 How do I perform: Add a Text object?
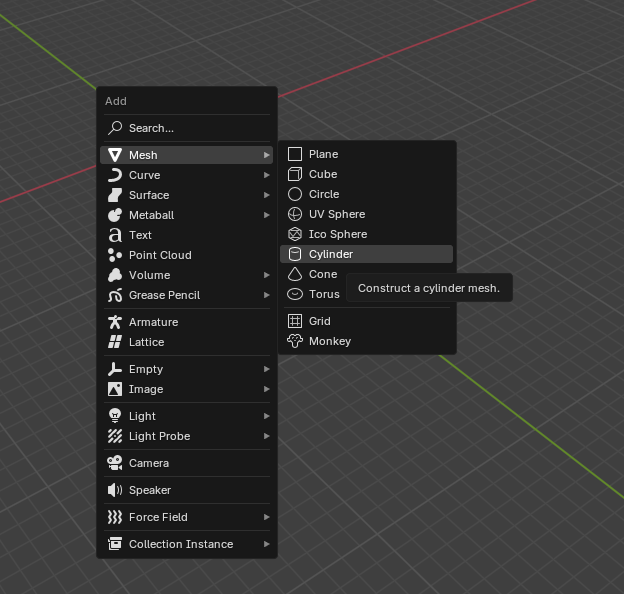(140, 235)
